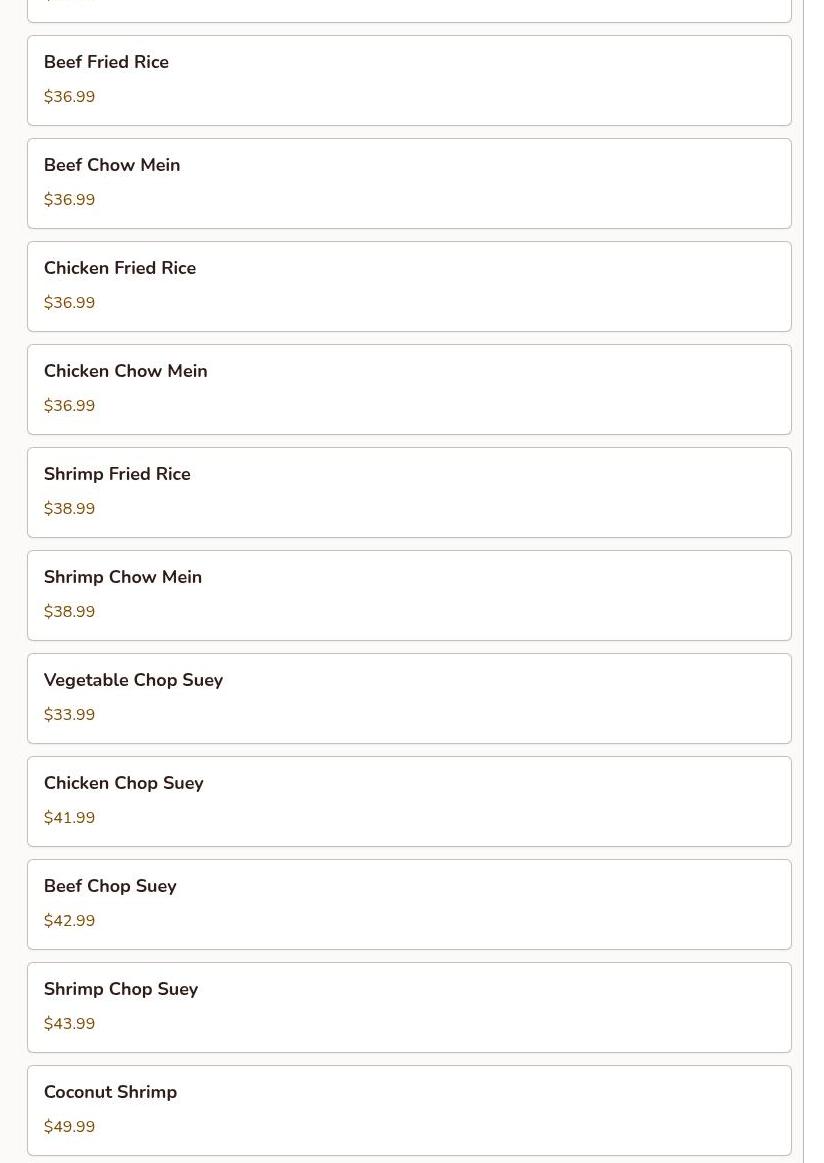Choose Chicken Fried Rice from the menu

tap(409, 286)
